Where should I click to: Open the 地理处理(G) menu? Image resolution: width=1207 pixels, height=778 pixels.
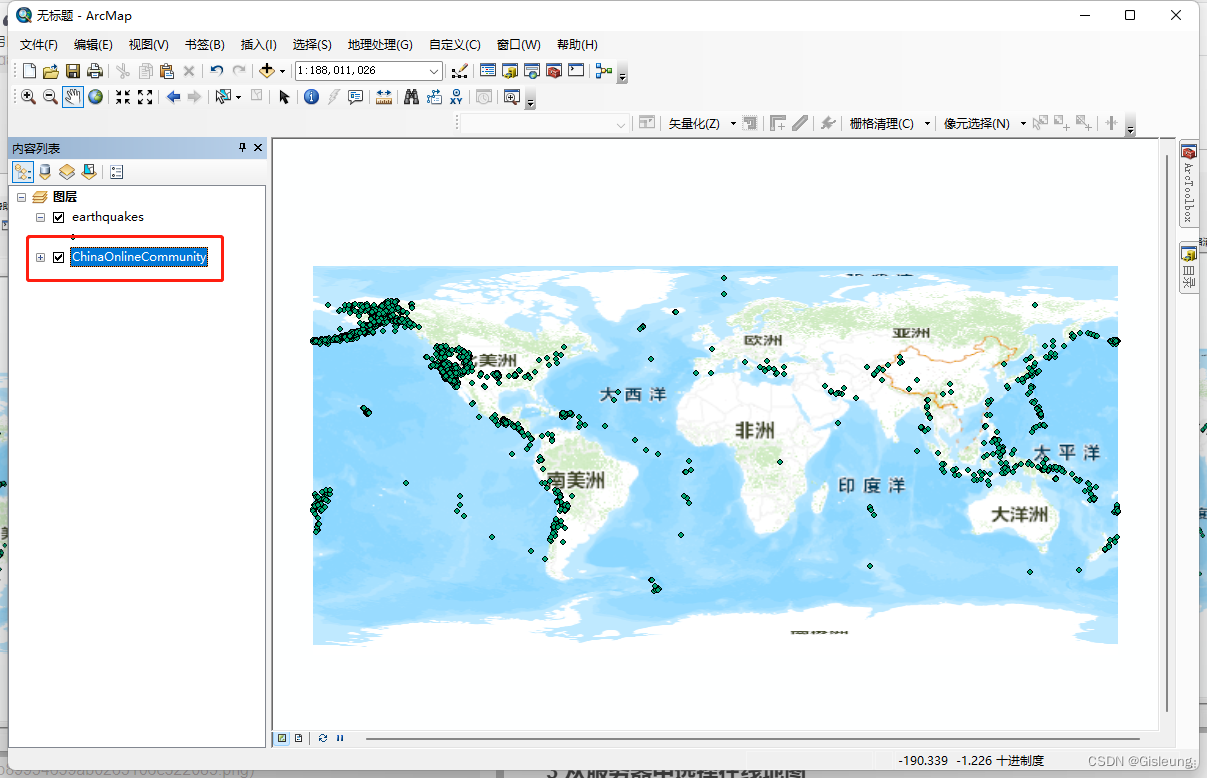click(380, 45)
